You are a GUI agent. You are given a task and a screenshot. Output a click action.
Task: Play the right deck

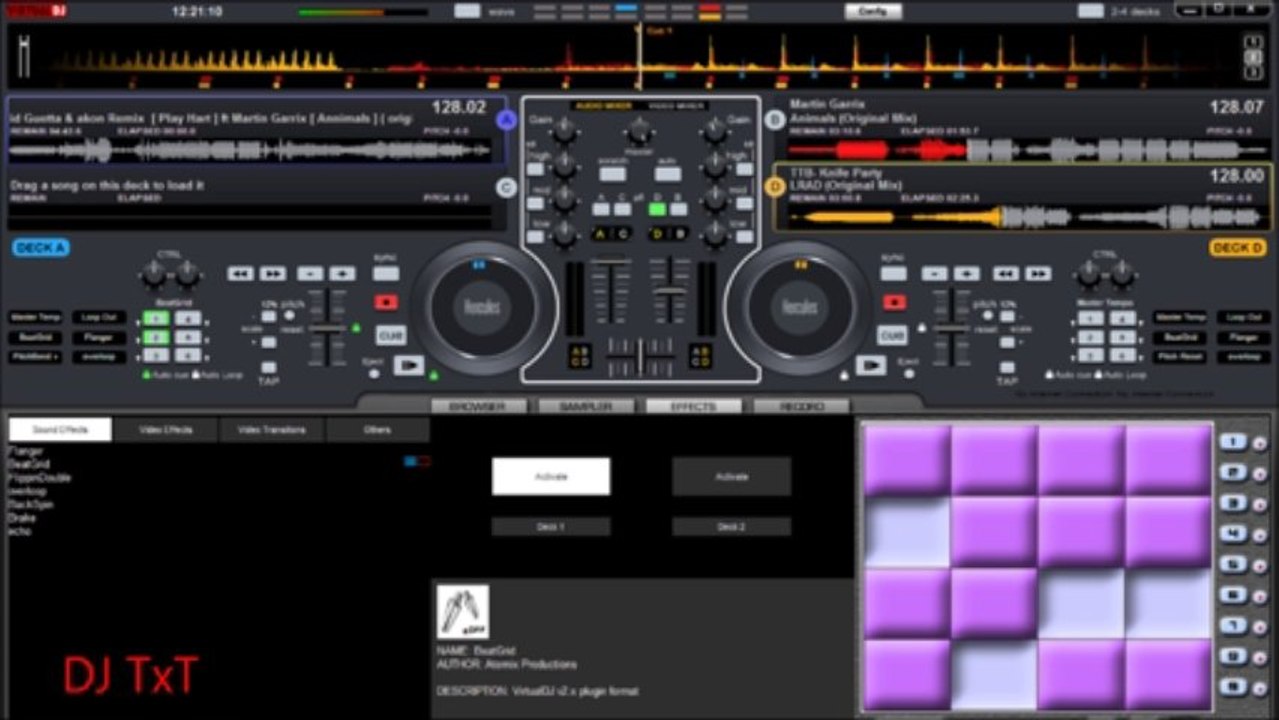click(870, 365)
